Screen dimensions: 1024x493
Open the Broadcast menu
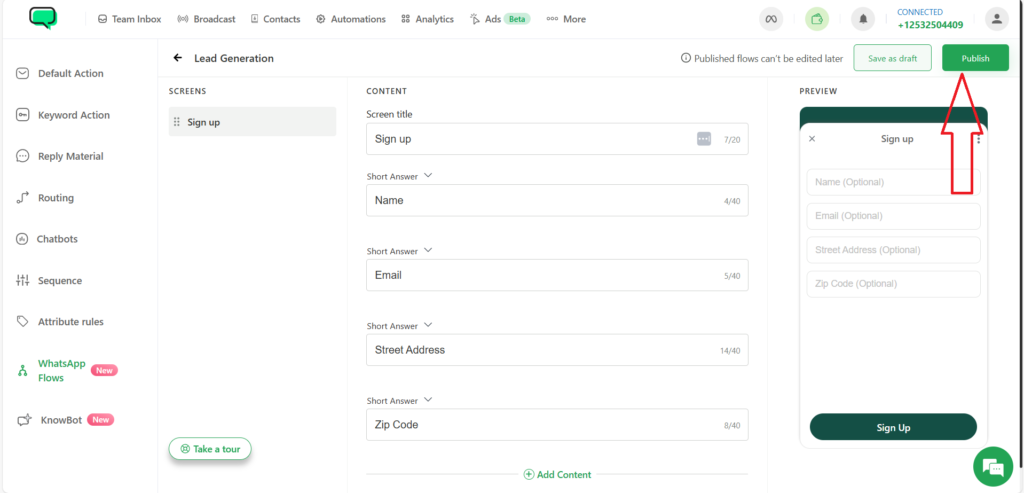click(x=206, y=19)
